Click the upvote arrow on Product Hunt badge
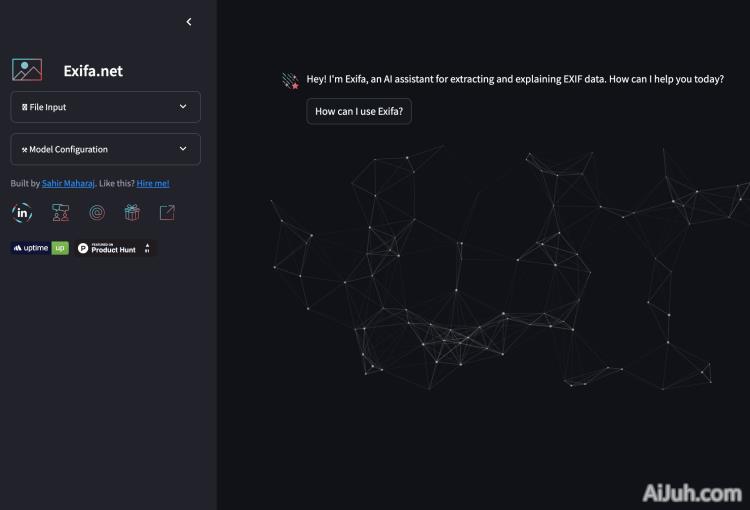This screenshot has width=750, height=510. click(147, 246)
